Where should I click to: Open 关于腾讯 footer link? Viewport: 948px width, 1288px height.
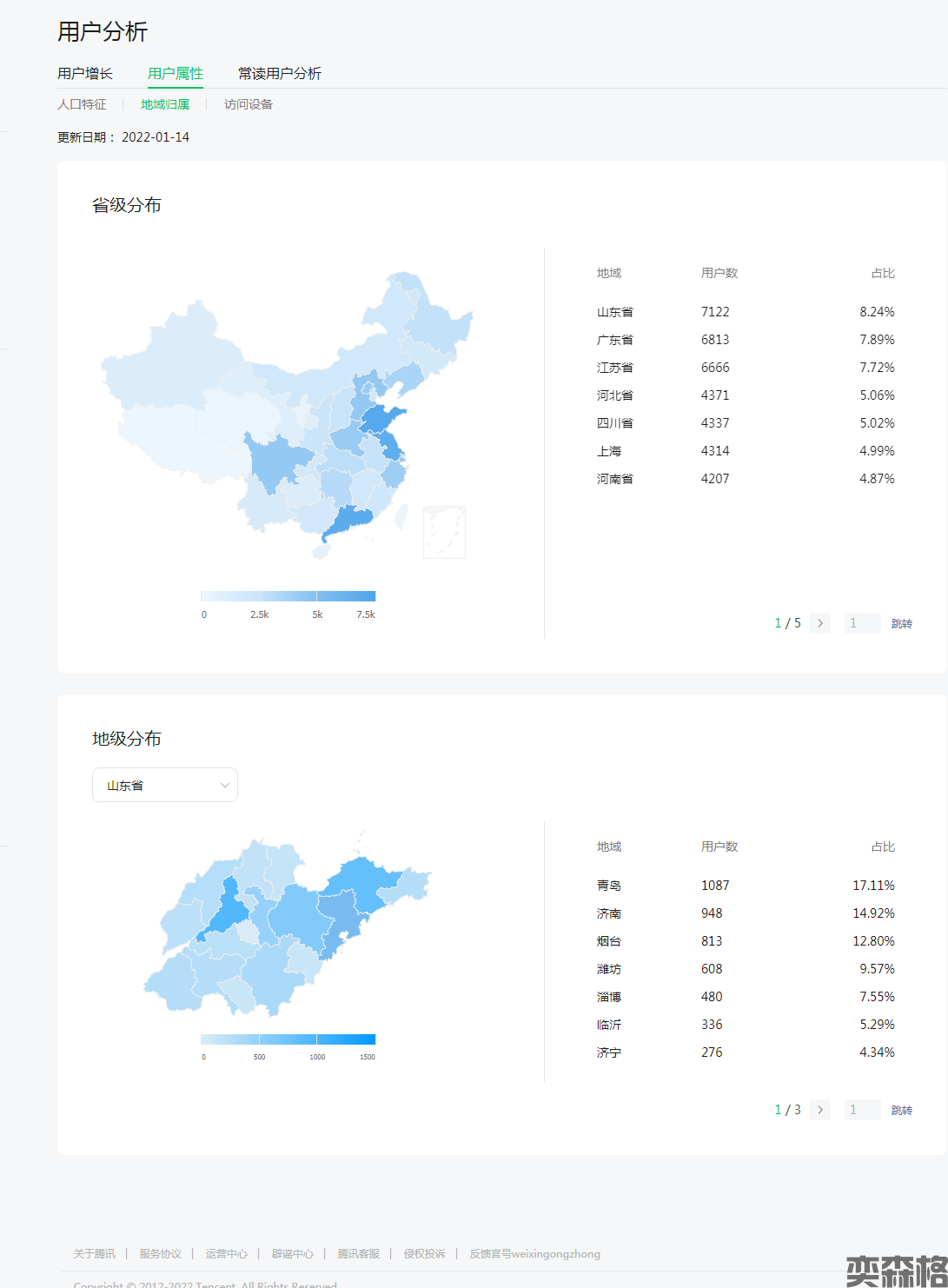coord(94,1254)
